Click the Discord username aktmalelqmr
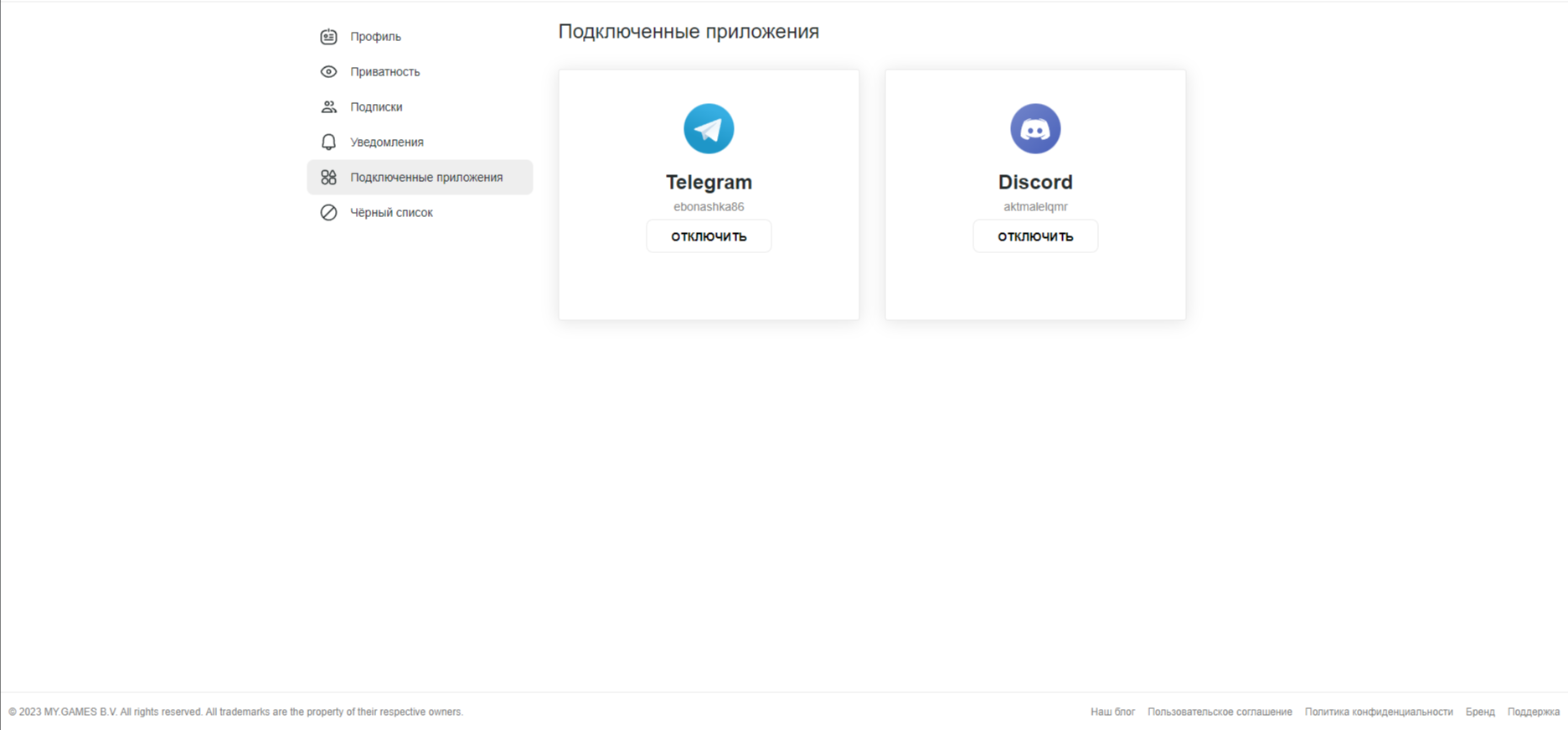Image resolution: width=1568 pixels, height=730 pixels. (x=1035, y=207)
